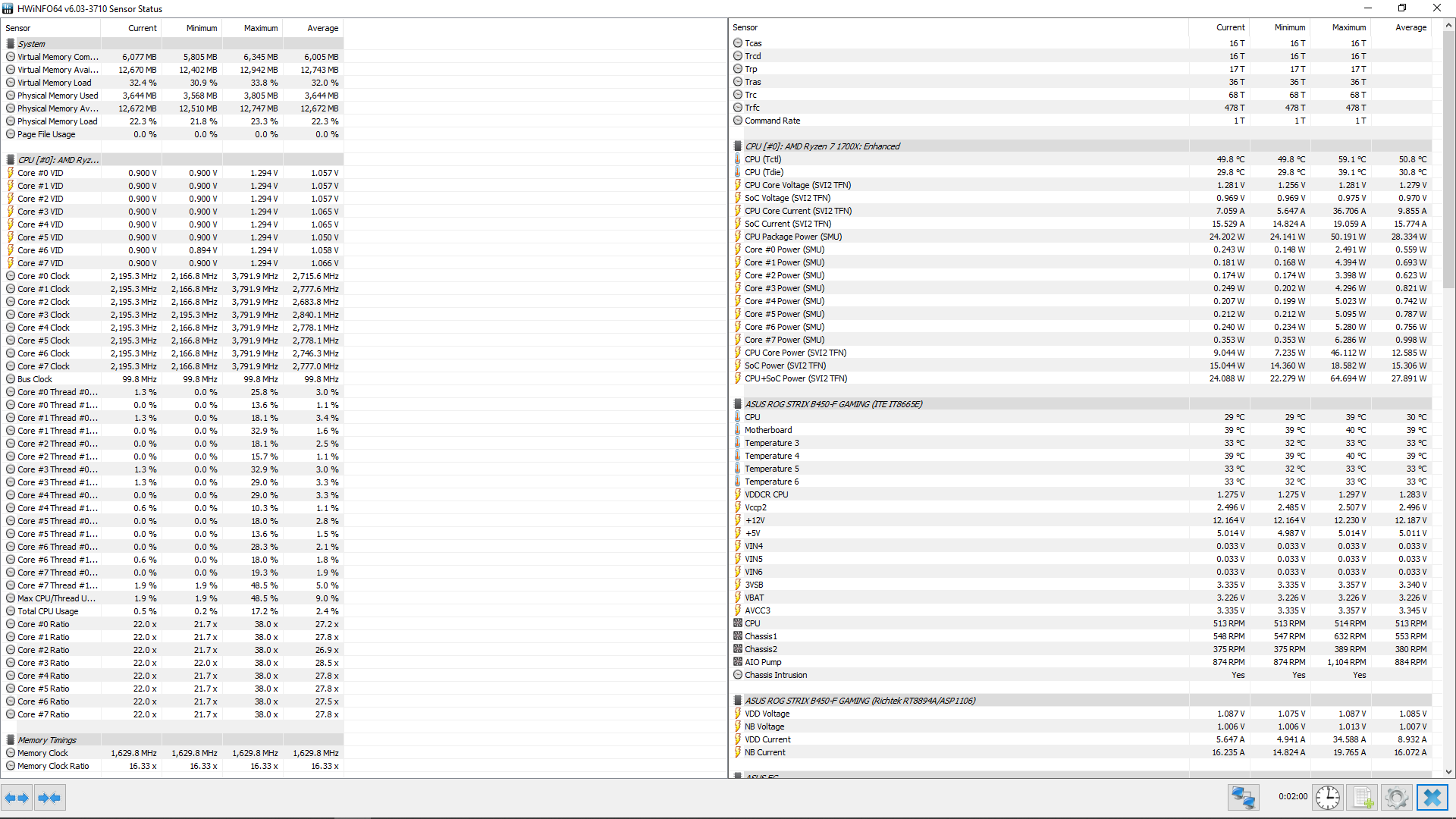Image resolution: width=1456 pixels, height=819 pixels.
Task: Click the HWiNFO64 title bar icon
Action: (8, 8)
